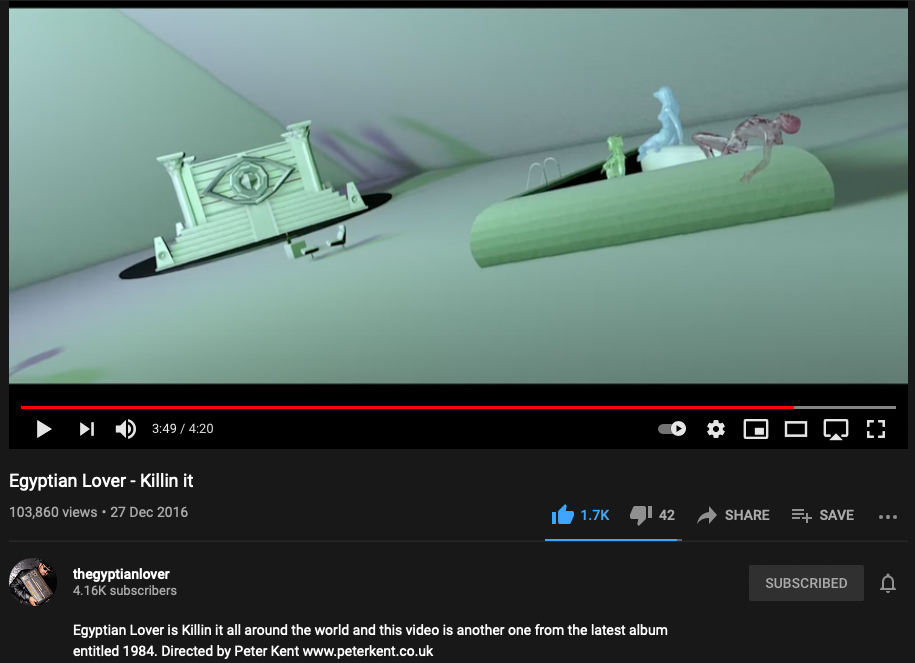Mute the video volume speaker icon
The image size is (915, 663).
click(125, 429)
